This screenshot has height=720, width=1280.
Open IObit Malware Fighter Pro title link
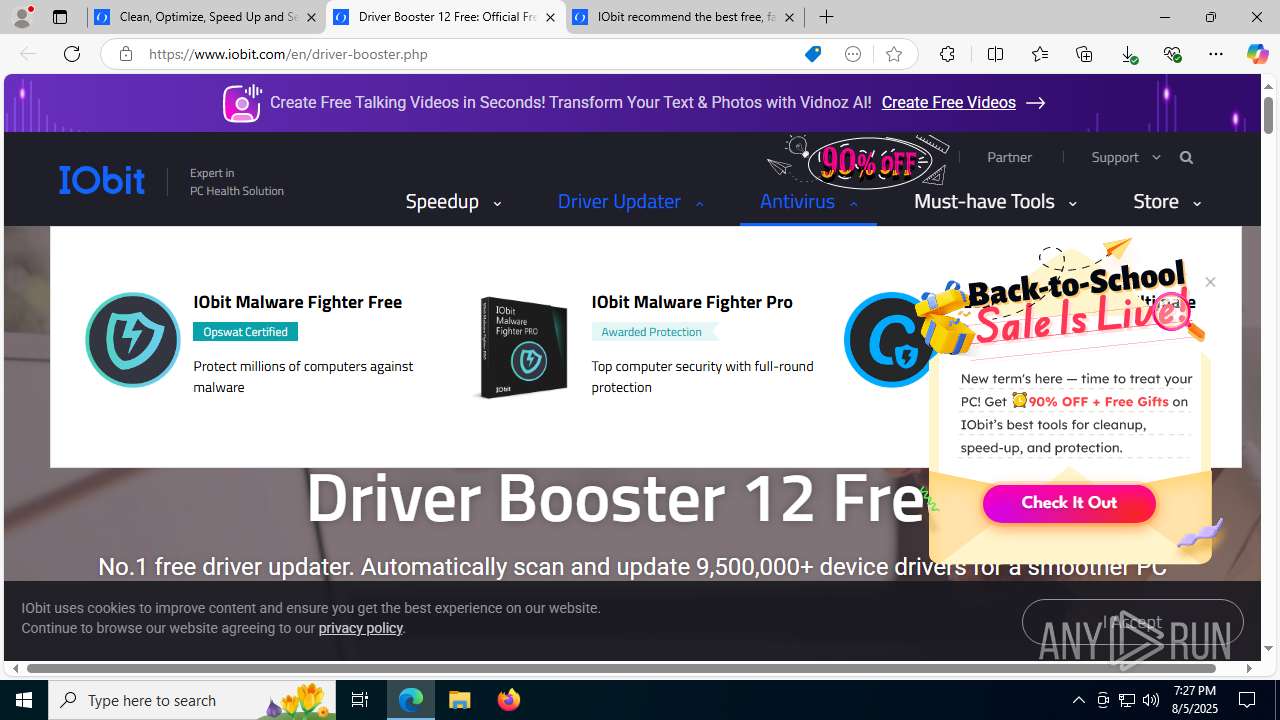click(x=692, y=302)
